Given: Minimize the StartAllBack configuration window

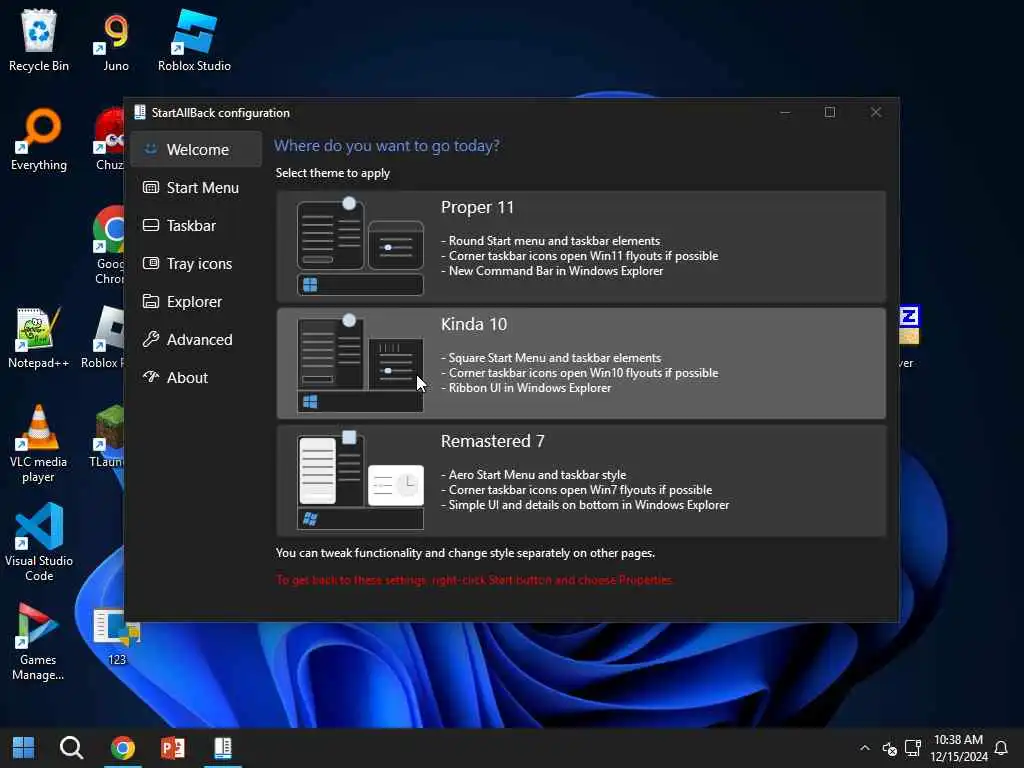Looking at the screenshot, I should [785, 112].
